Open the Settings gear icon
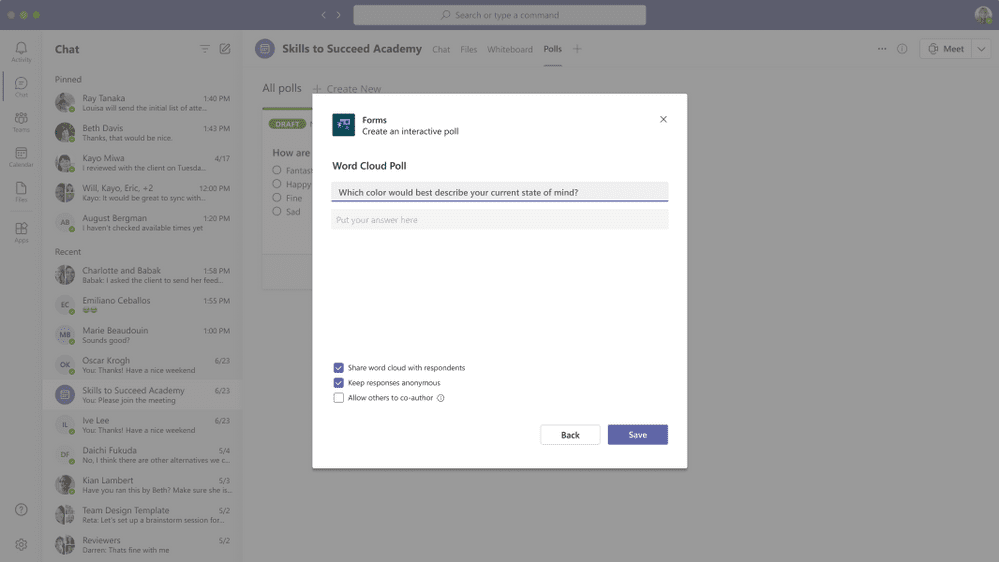Viewport: 999px width, 562px height. click(x=21, y=545)
